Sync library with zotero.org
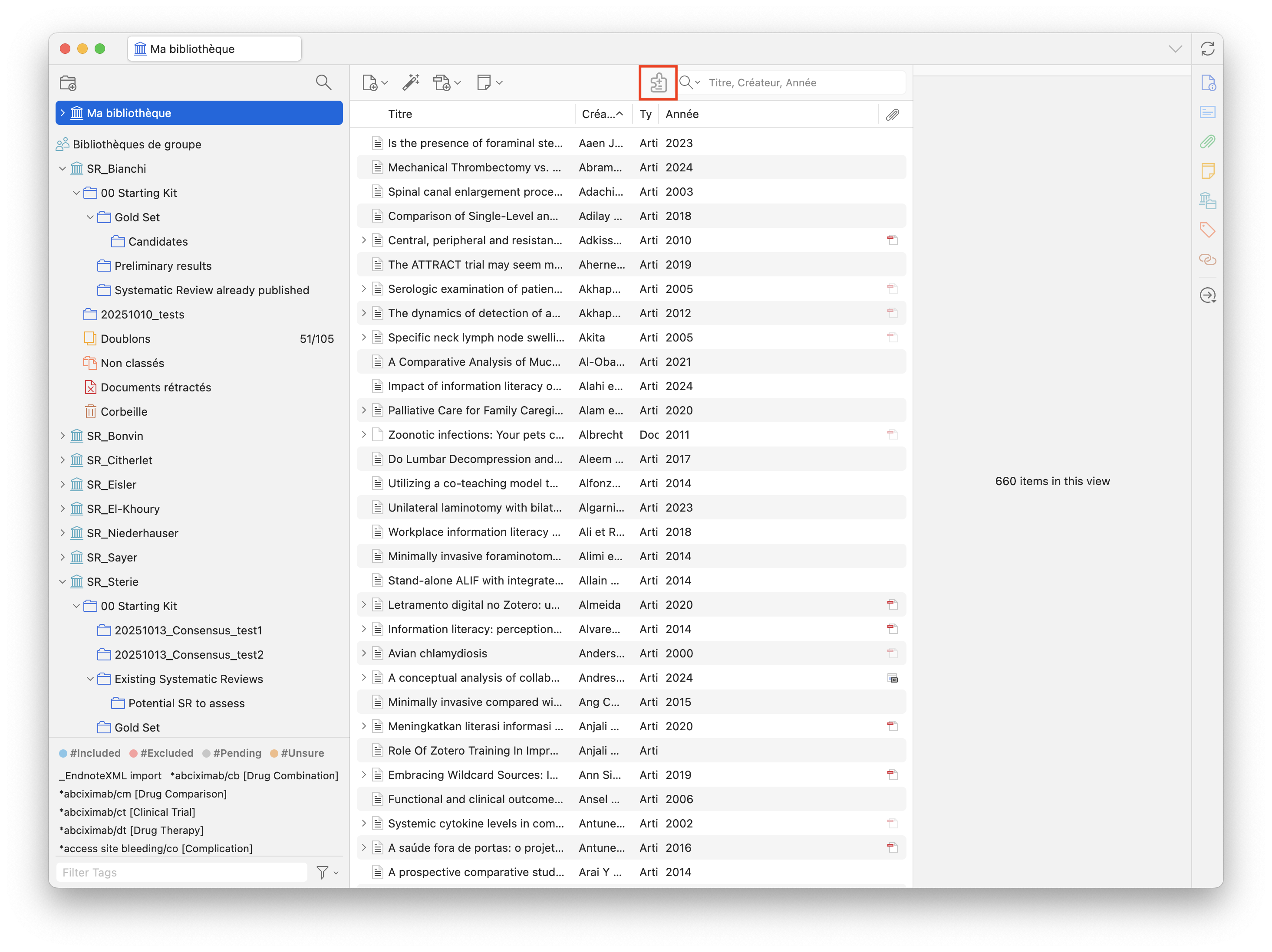The width and height of the screenshot is (1272, 952). (x=1208, y=48)
